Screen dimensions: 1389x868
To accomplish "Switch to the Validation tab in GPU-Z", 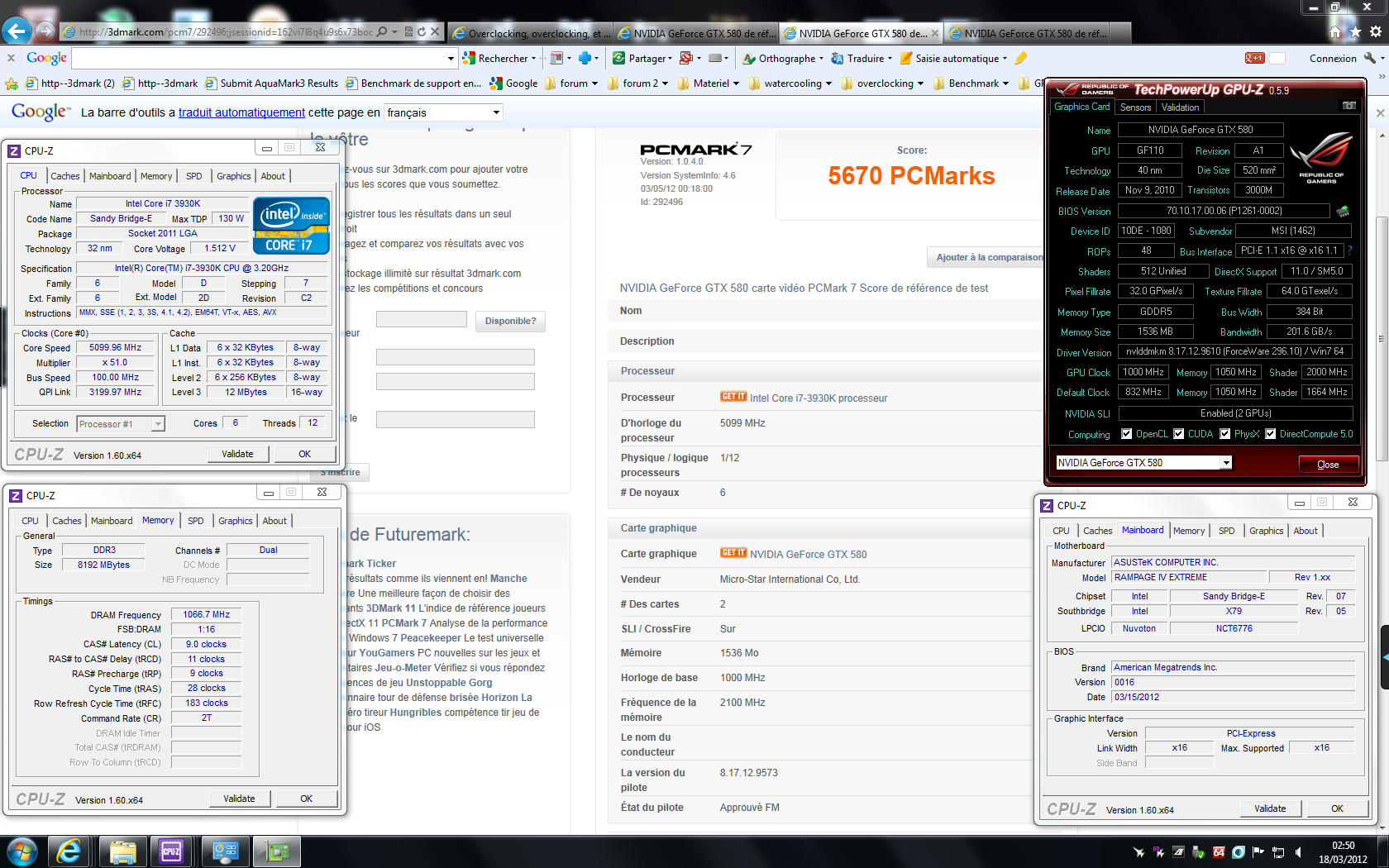I will [1180, 107].
